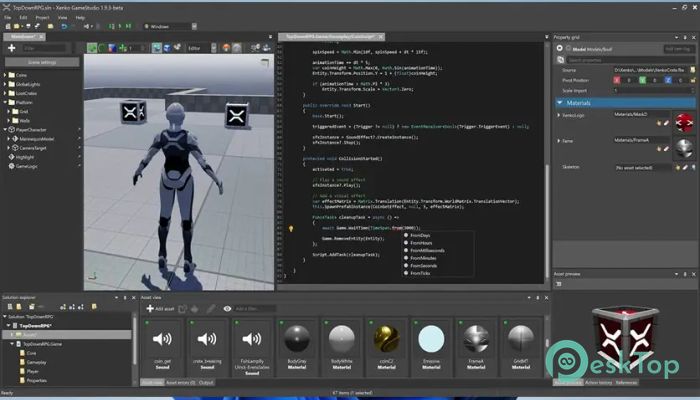Expand the Coins folder in scene tree
This screenshot has width=700, height=400.
[x=5, y=75]
